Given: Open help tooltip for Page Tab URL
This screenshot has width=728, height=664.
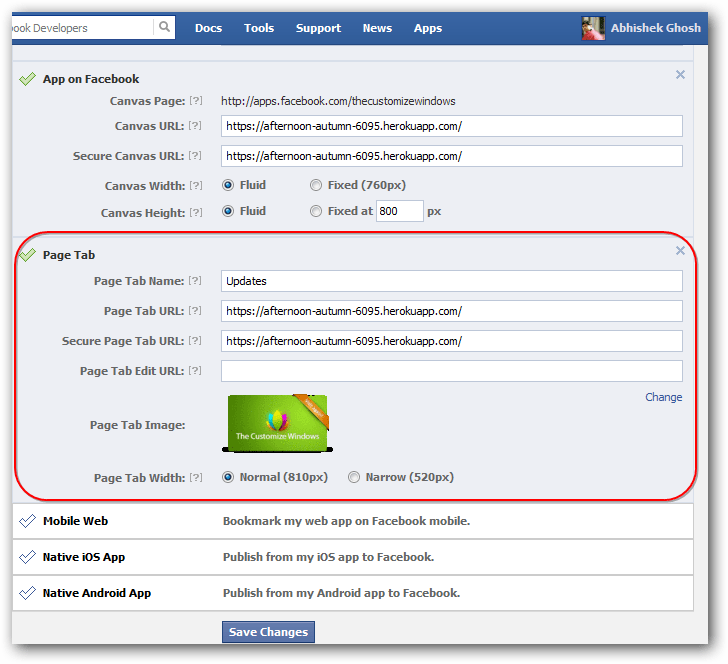Looking at the screenshot, I should [x=195, y=311].
